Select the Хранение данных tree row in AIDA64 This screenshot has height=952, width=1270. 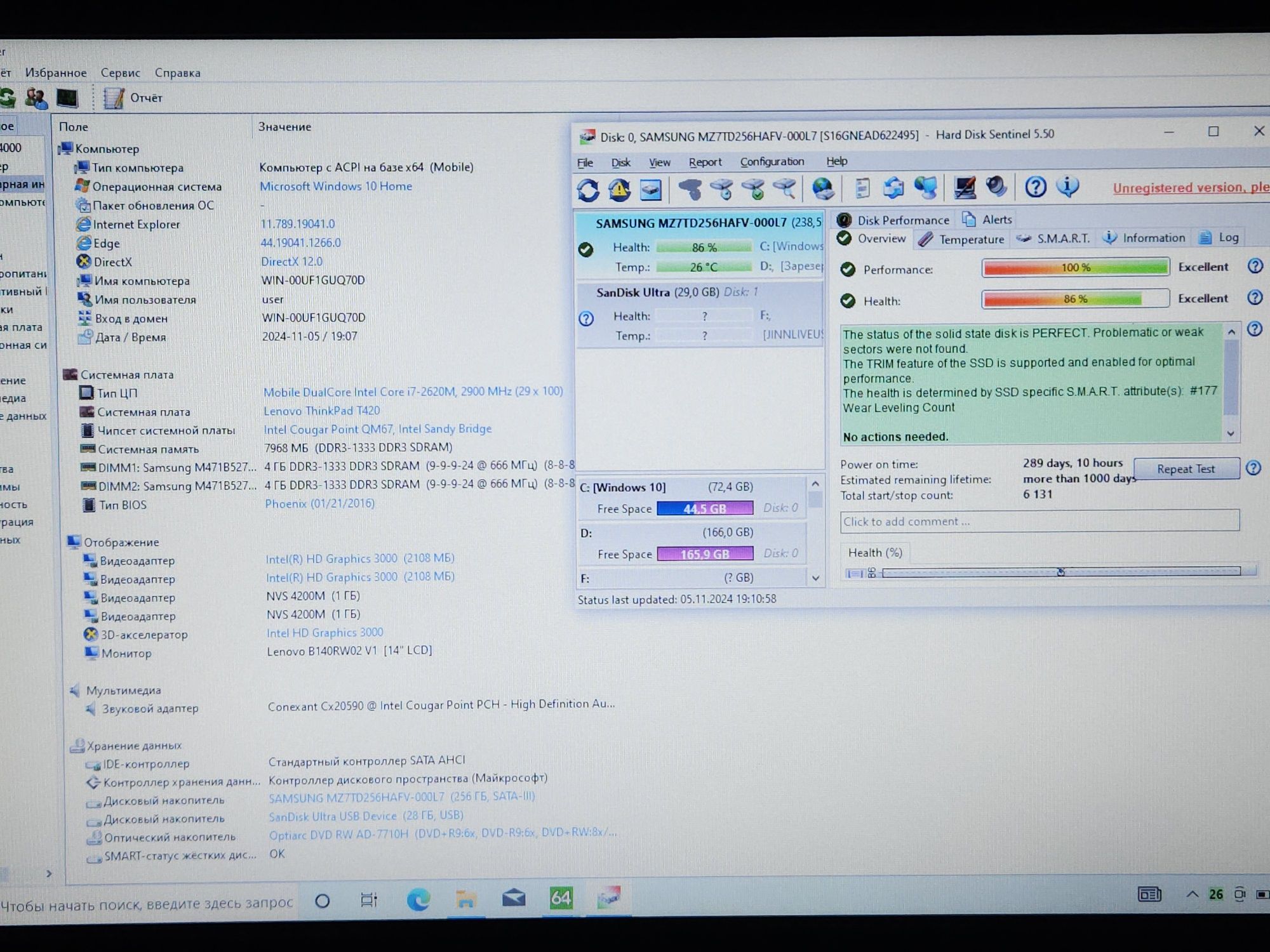pyautogui.click(x=126, y=746)
